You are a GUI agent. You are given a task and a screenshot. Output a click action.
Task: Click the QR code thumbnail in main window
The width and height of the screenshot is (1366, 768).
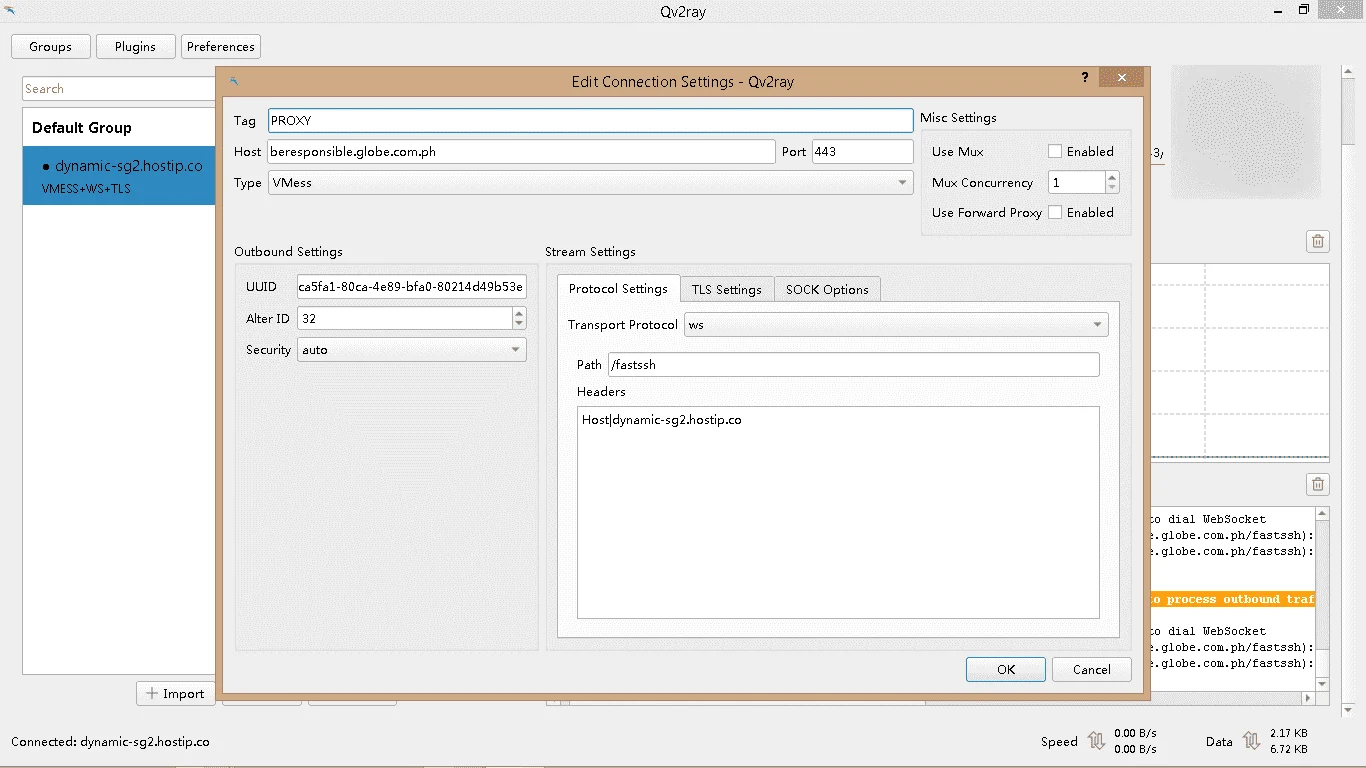1246,133
